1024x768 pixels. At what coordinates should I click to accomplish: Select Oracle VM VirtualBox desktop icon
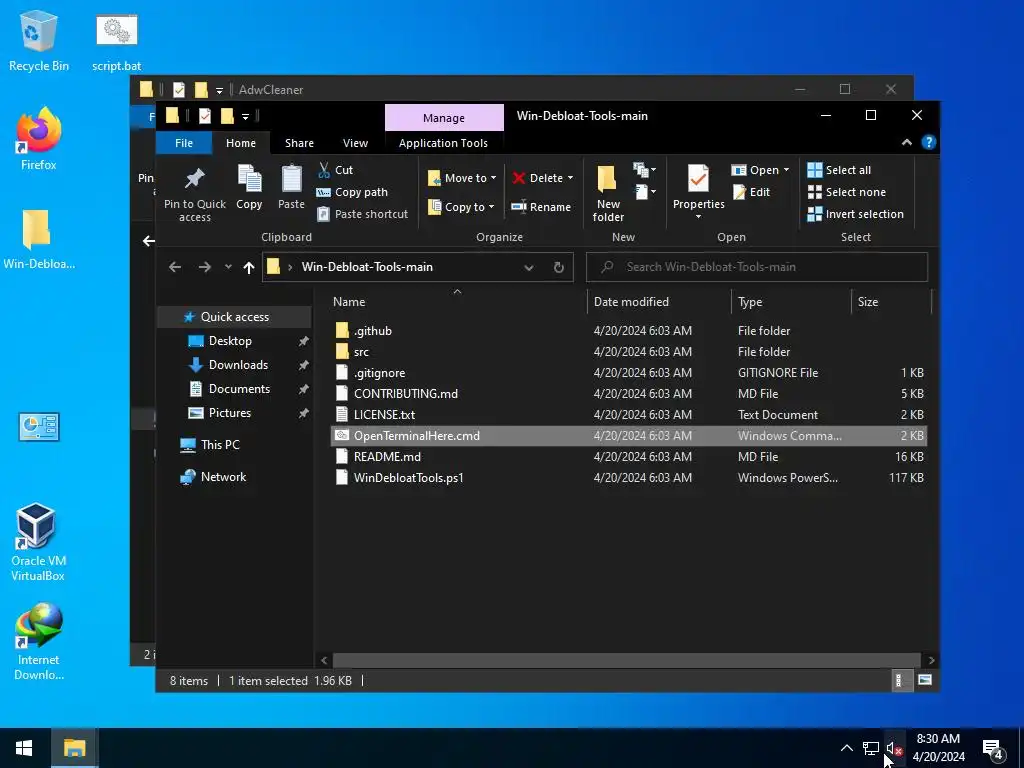tap(38, 541)
